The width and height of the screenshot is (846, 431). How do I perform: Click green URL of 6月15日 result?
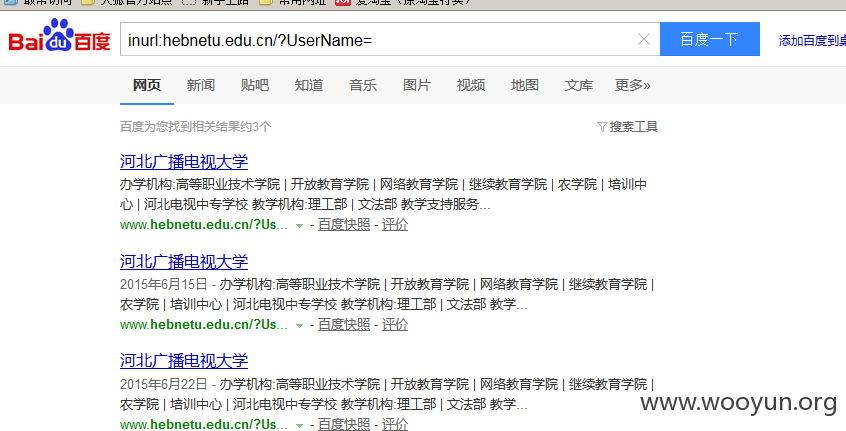click(203, 325)
